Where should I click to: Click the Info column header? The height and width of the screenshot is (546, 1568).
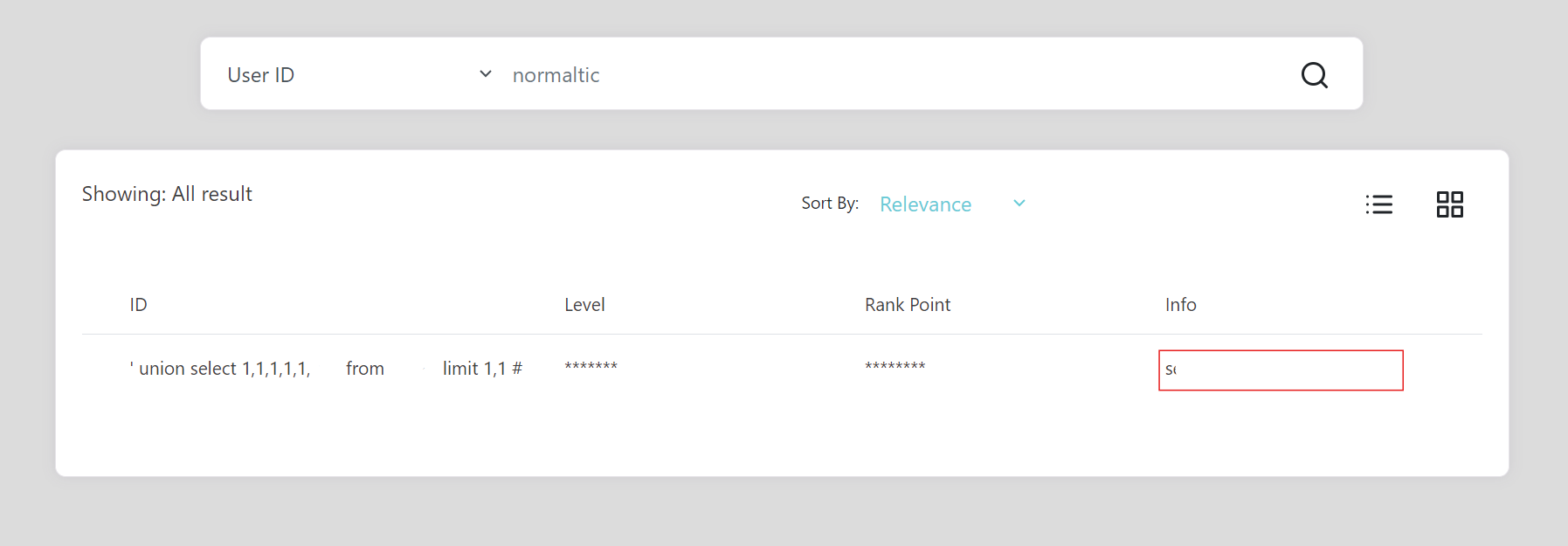(1181, 305)
